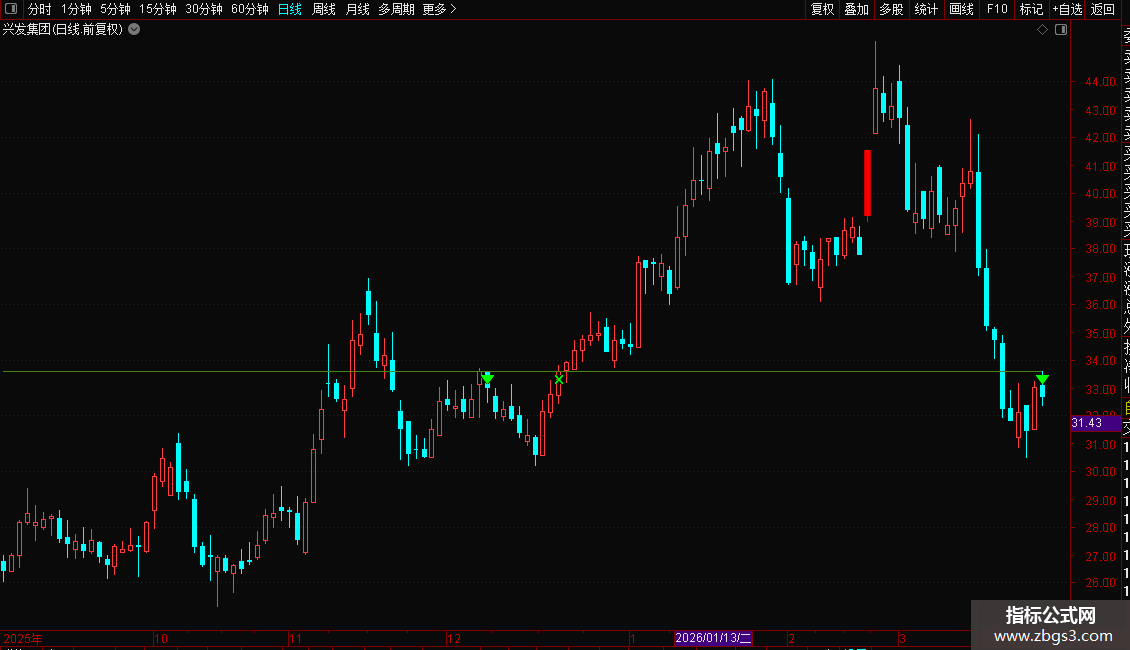Select the solid red highlighted candlestick

868,183
